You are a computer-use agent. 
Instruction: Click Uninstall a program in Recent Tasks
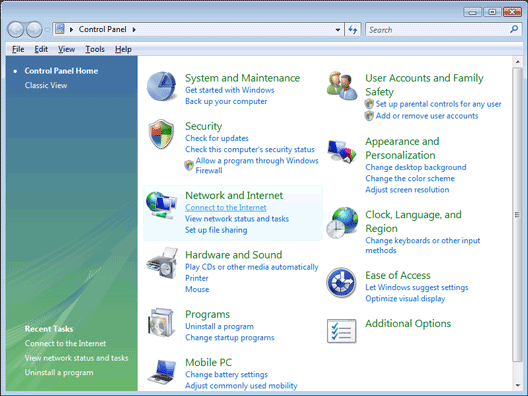[59, 373]
